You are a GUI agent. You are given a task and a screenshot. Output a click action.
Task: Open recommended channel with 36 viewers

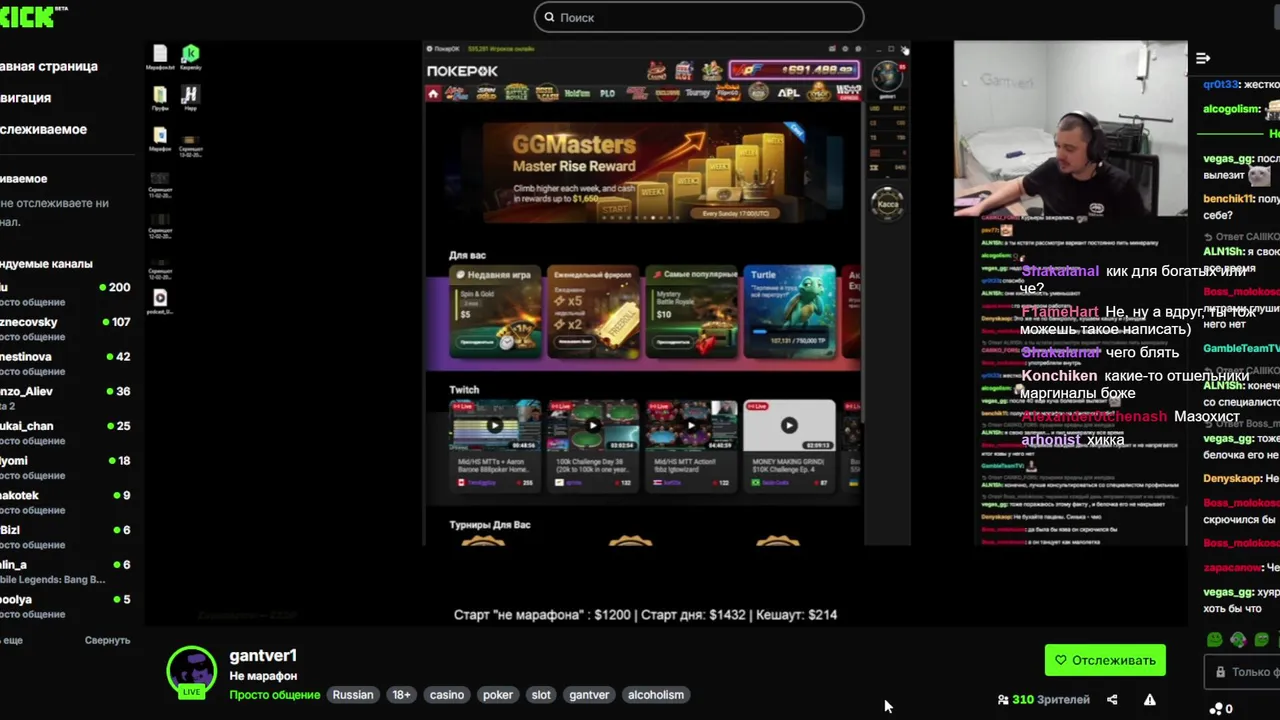click(x=66, y=398)
